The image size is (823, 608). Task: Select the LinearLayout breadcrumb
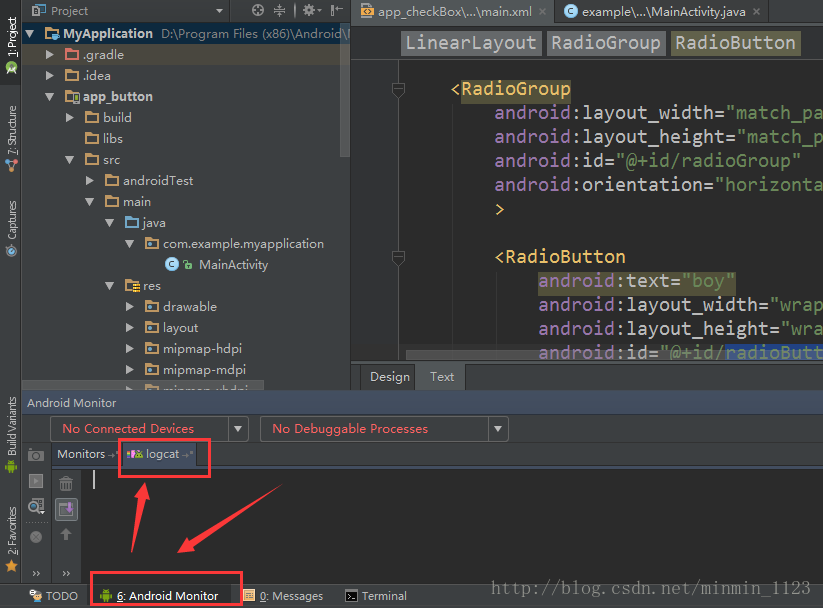471,43
